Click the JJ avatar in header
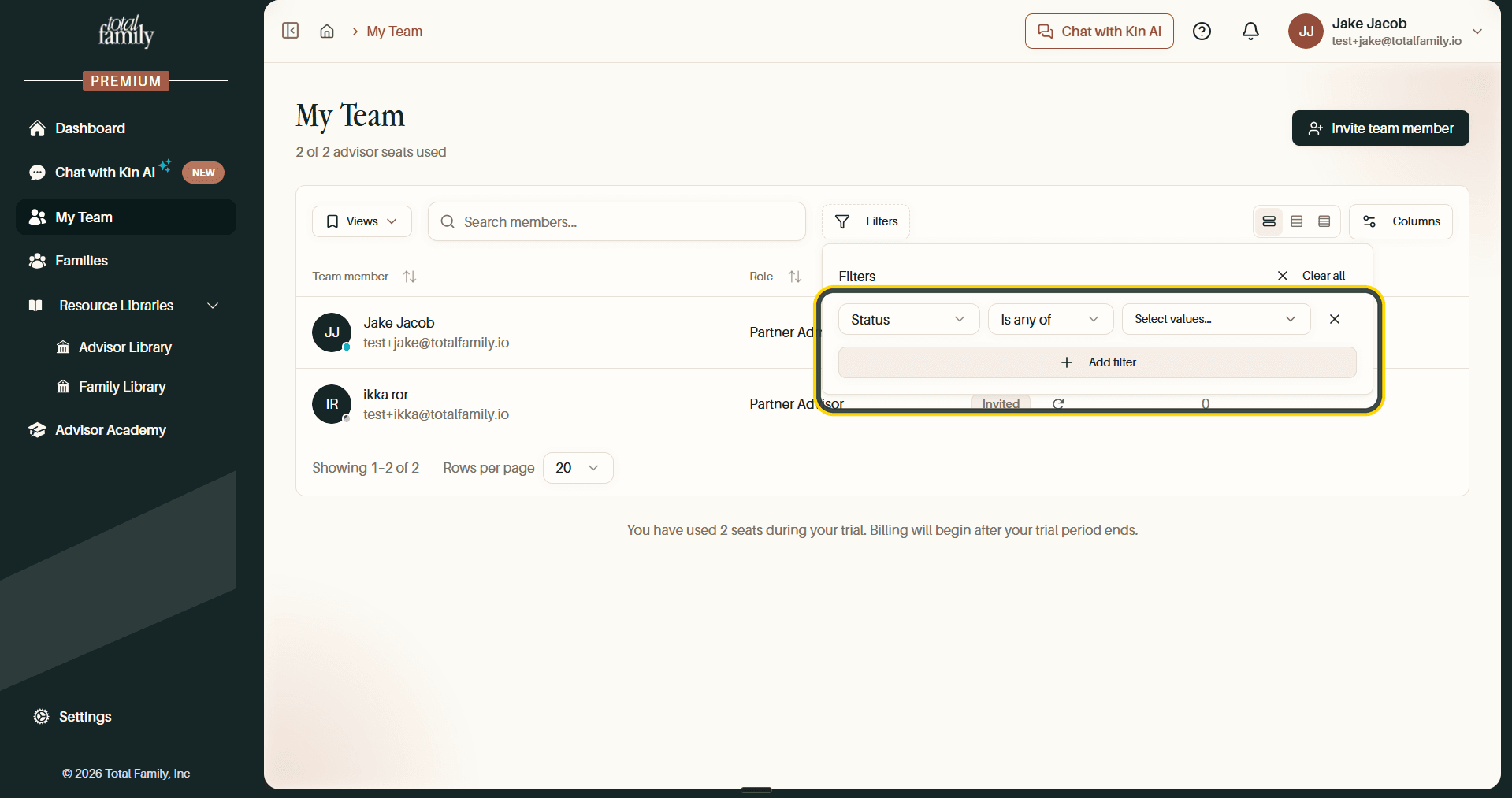 (x=1306, y=32)
